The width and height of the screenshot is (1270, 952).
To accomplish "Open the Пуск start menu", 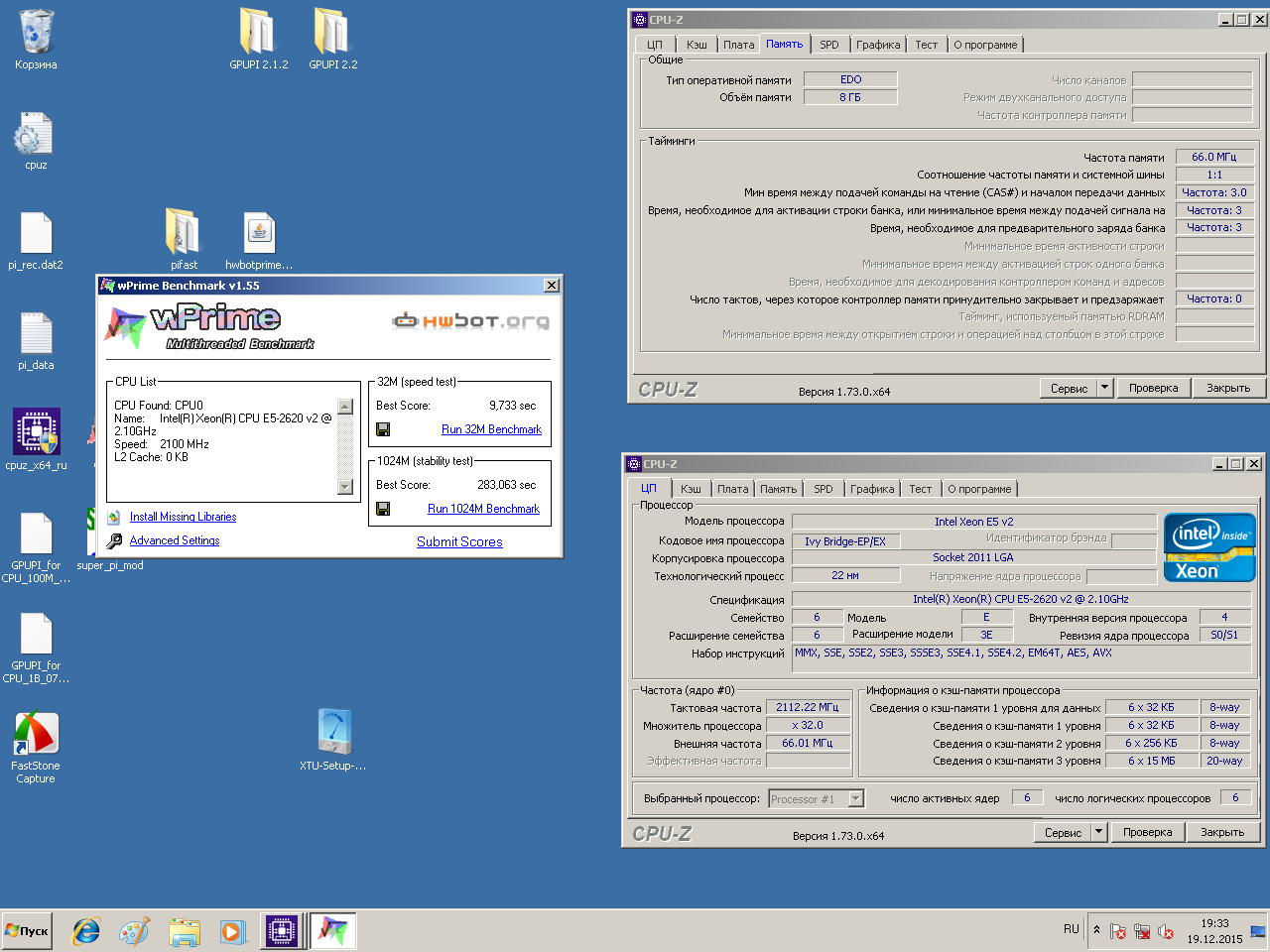I will (27, 931).
